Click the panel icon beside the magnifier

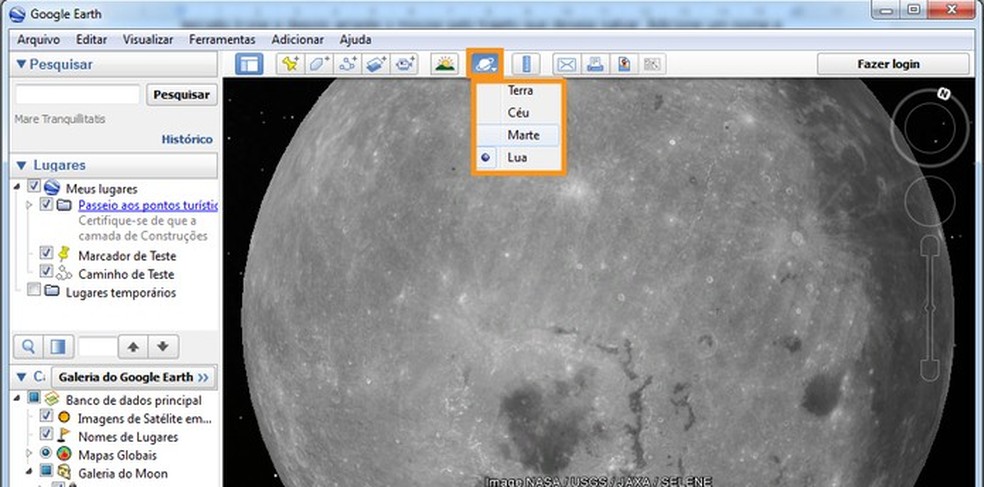click(58, 346)
